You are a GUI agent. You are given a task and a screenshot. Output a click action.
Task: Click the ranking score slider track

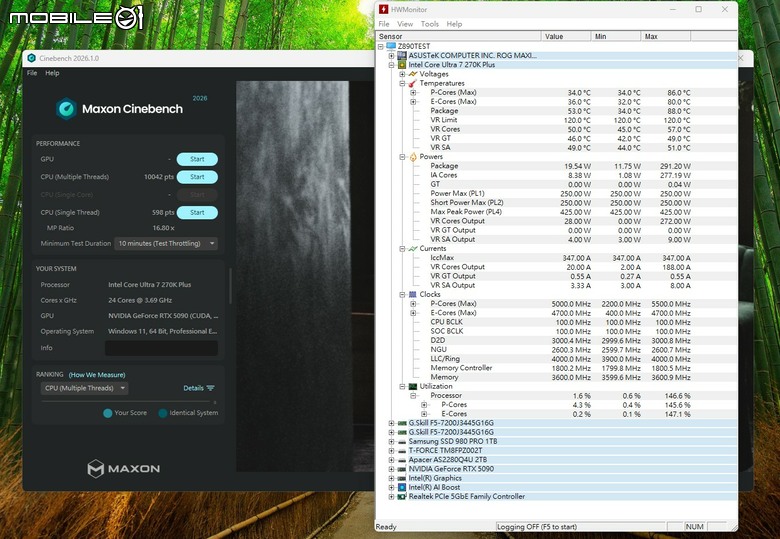pos(128,402)
